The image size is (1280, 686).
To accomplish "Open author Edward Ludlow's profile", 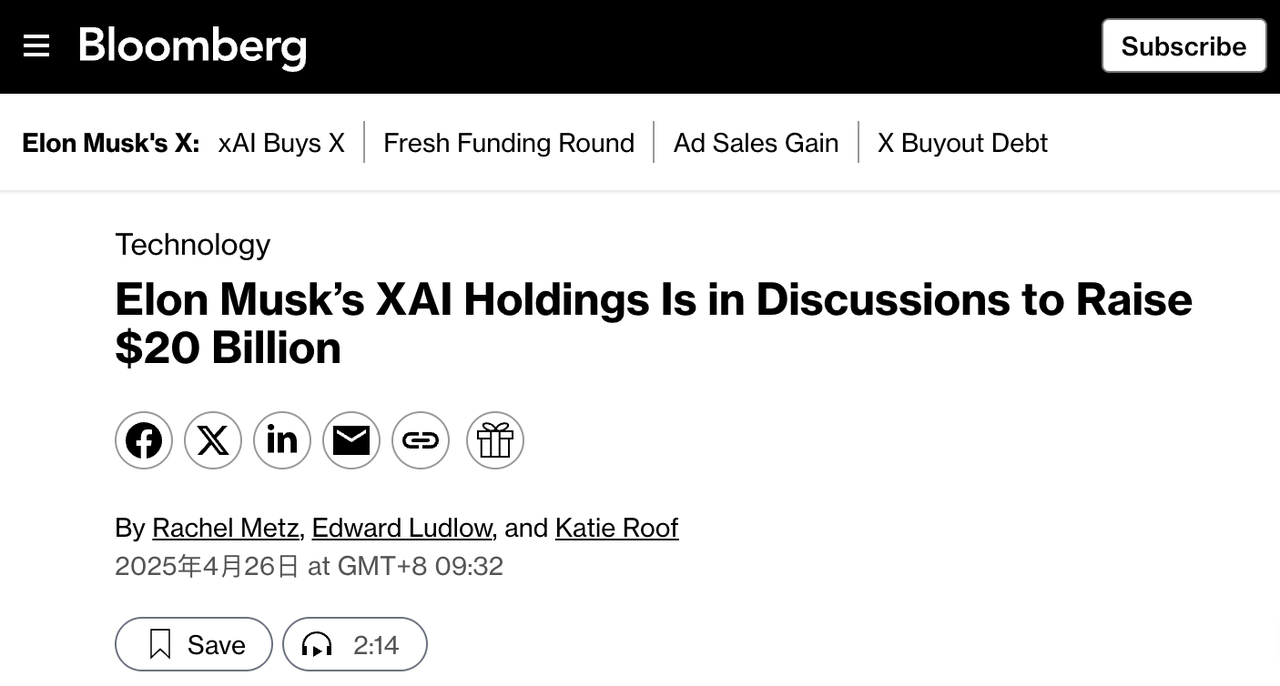I will pos(402,528).
